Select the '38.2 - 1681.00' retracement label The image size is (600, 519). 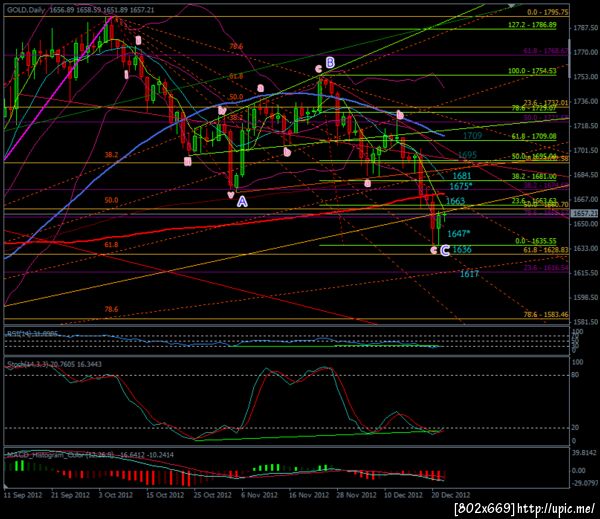pos(534,176)
